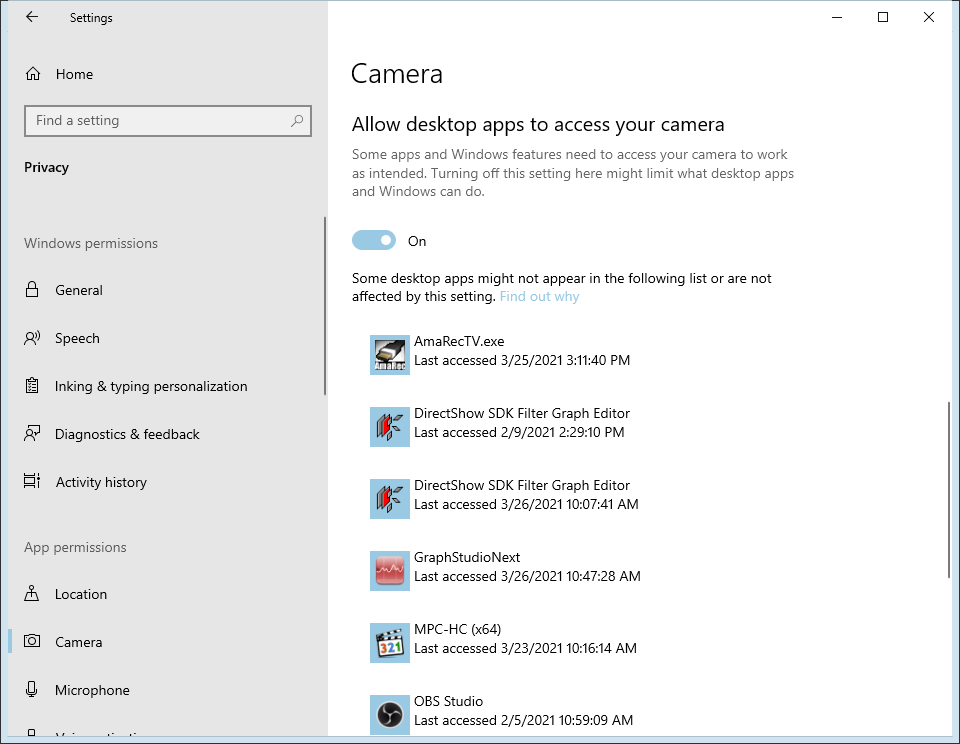
Task: Click the AmaRecTV.exe app icon
Action: point(390,355)
